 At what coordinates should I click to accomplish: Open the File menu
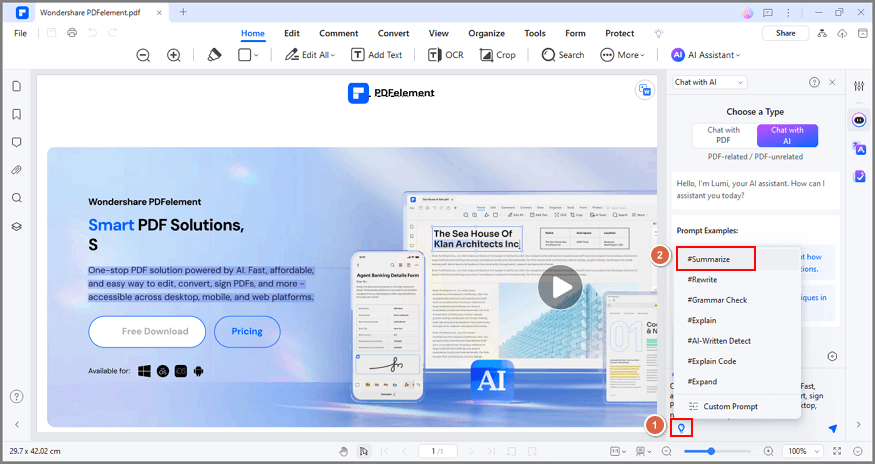(21, 33)
